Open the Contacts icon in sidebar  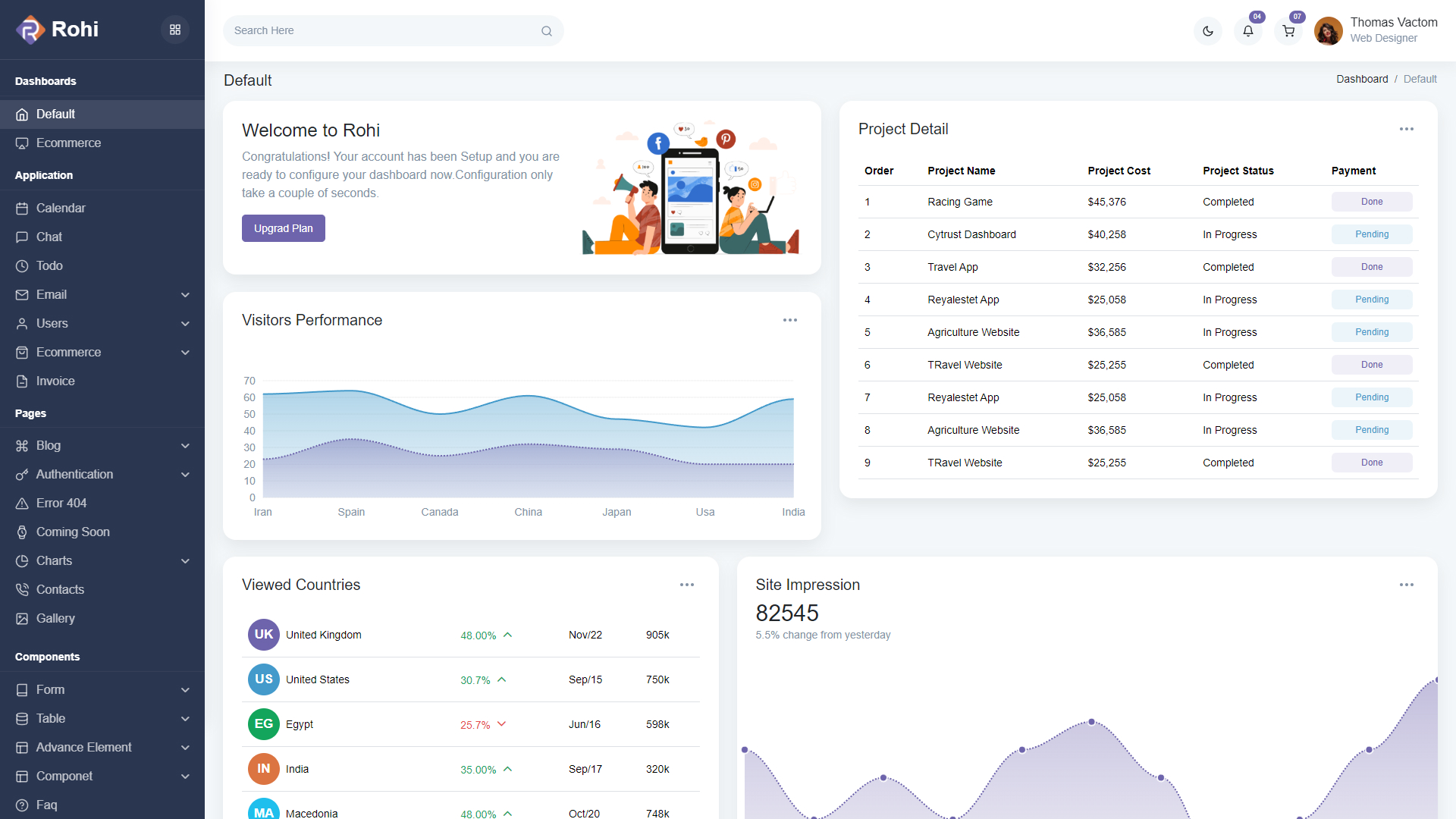click(x=23, y=589)
